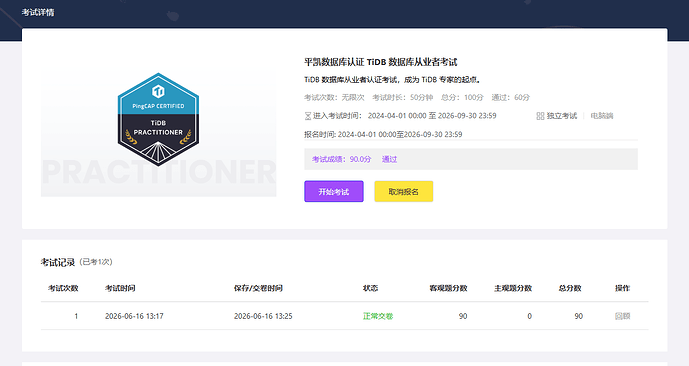689x366 pixels.
Task: Click the 考试成绩 90.0分 score text
Action: click(x=341, y=159)
